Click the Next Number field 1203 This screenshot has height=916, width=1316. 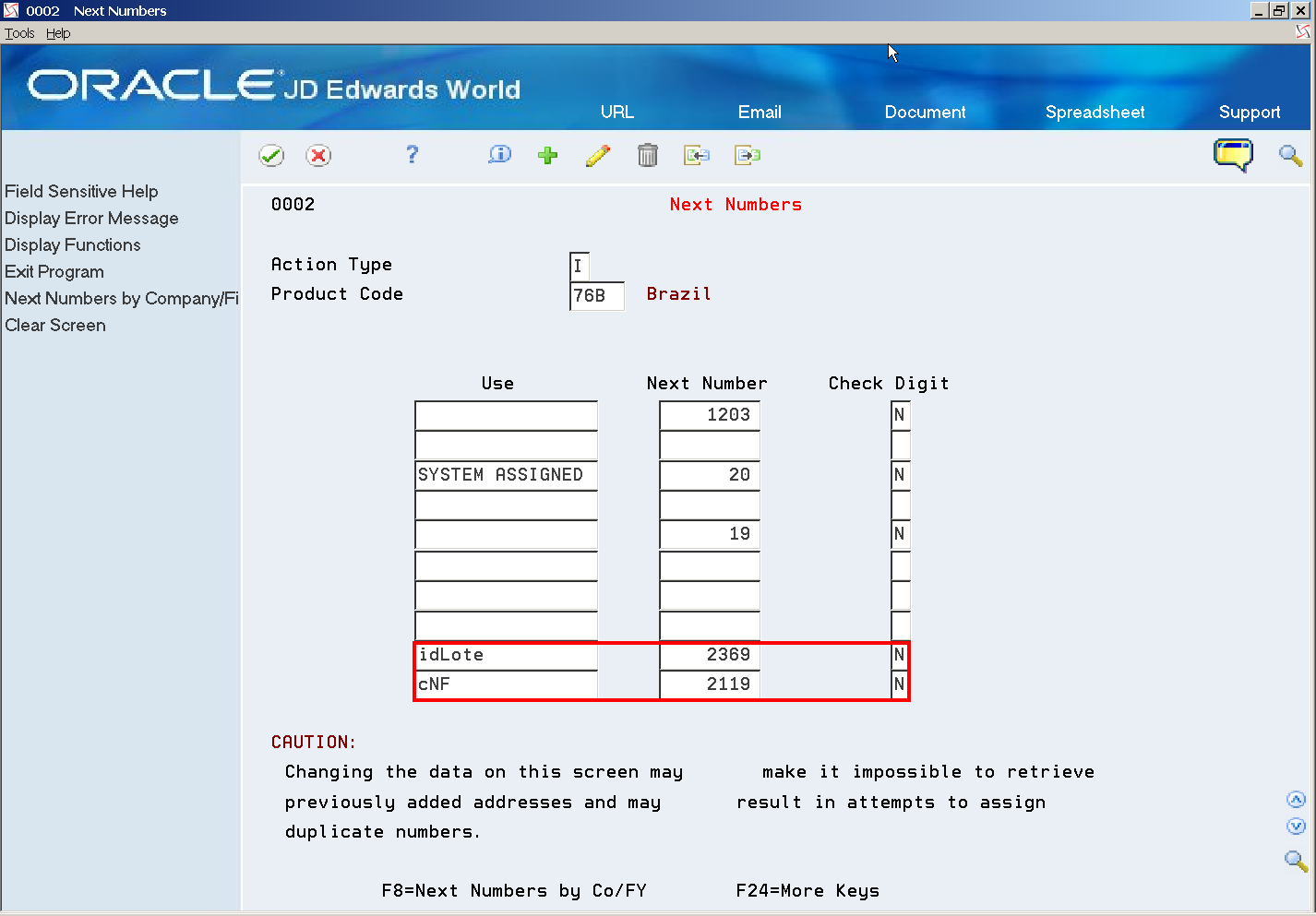[710, 415]
